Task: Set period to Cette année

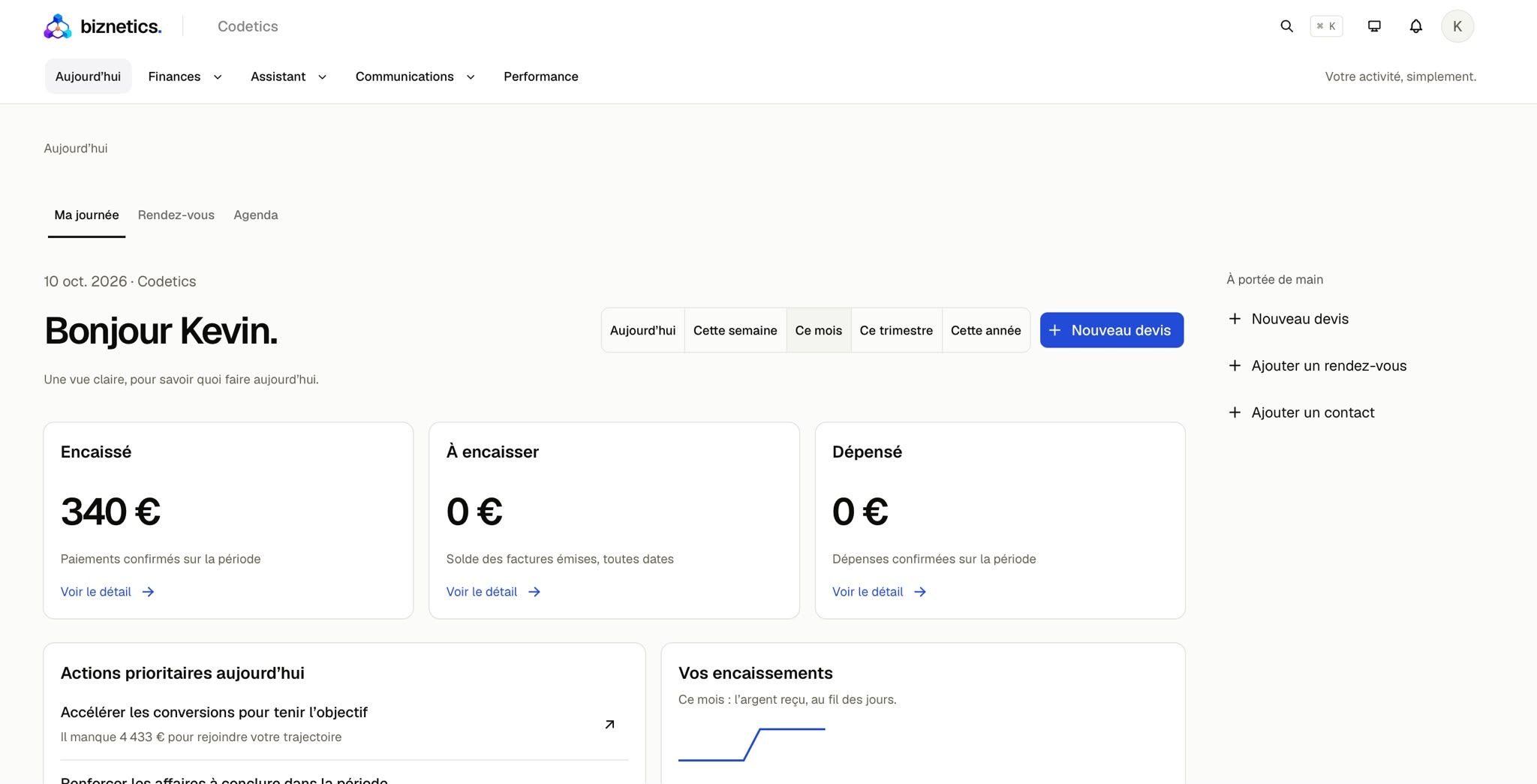Action: point(985,330)
